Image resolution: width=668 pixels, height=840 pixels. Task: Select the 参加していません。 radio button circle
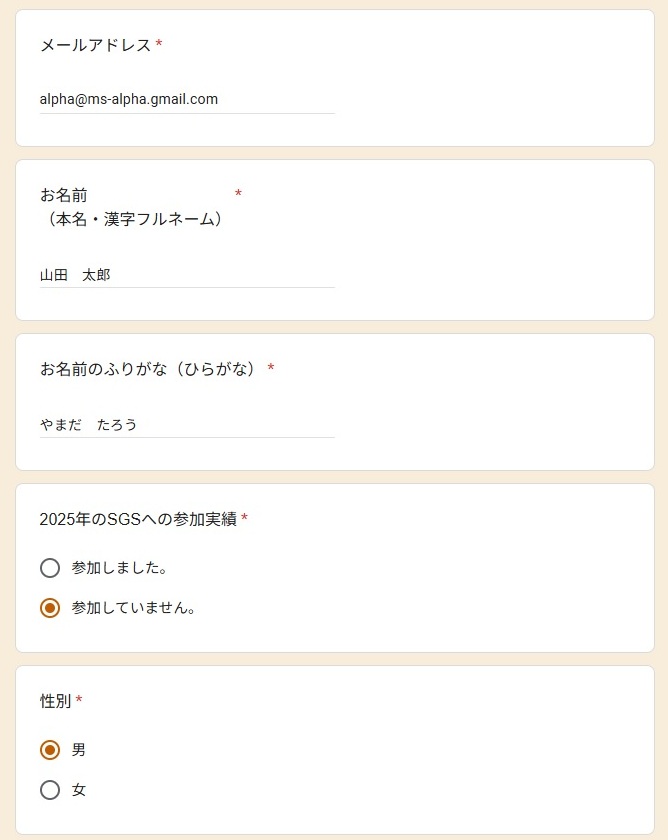(50, 608)
